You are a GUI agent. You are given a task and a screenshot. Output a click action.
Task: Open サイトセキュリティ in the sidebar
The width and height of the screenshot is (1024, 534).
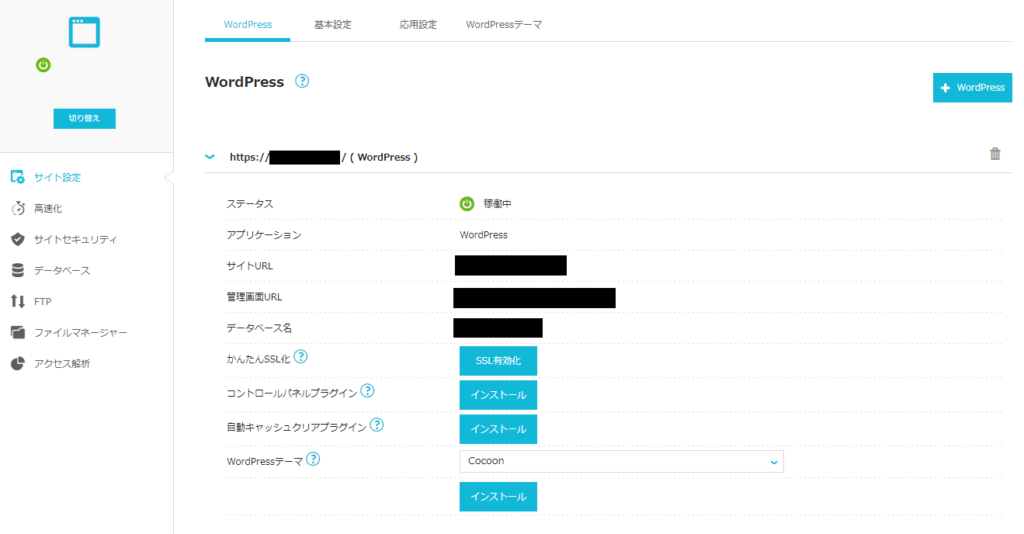point(76,239)
